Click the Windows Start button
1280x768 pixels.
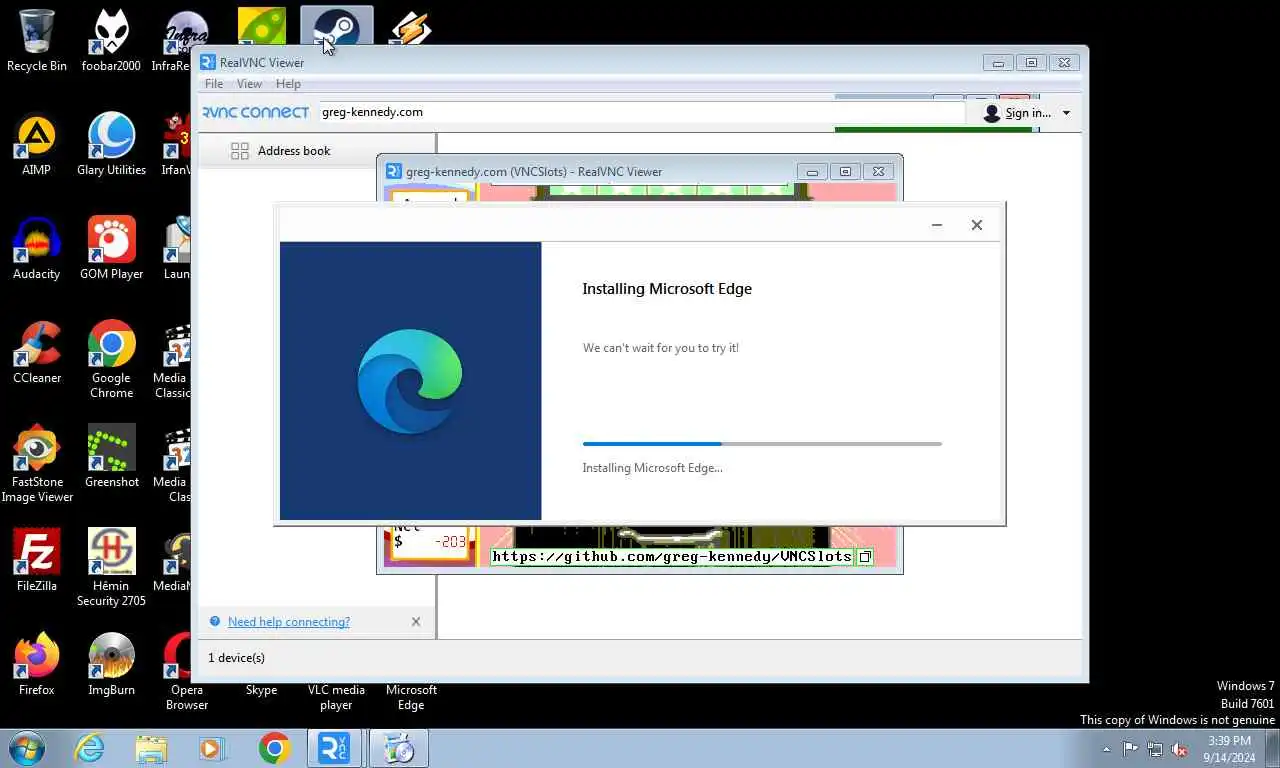(26, 748)
